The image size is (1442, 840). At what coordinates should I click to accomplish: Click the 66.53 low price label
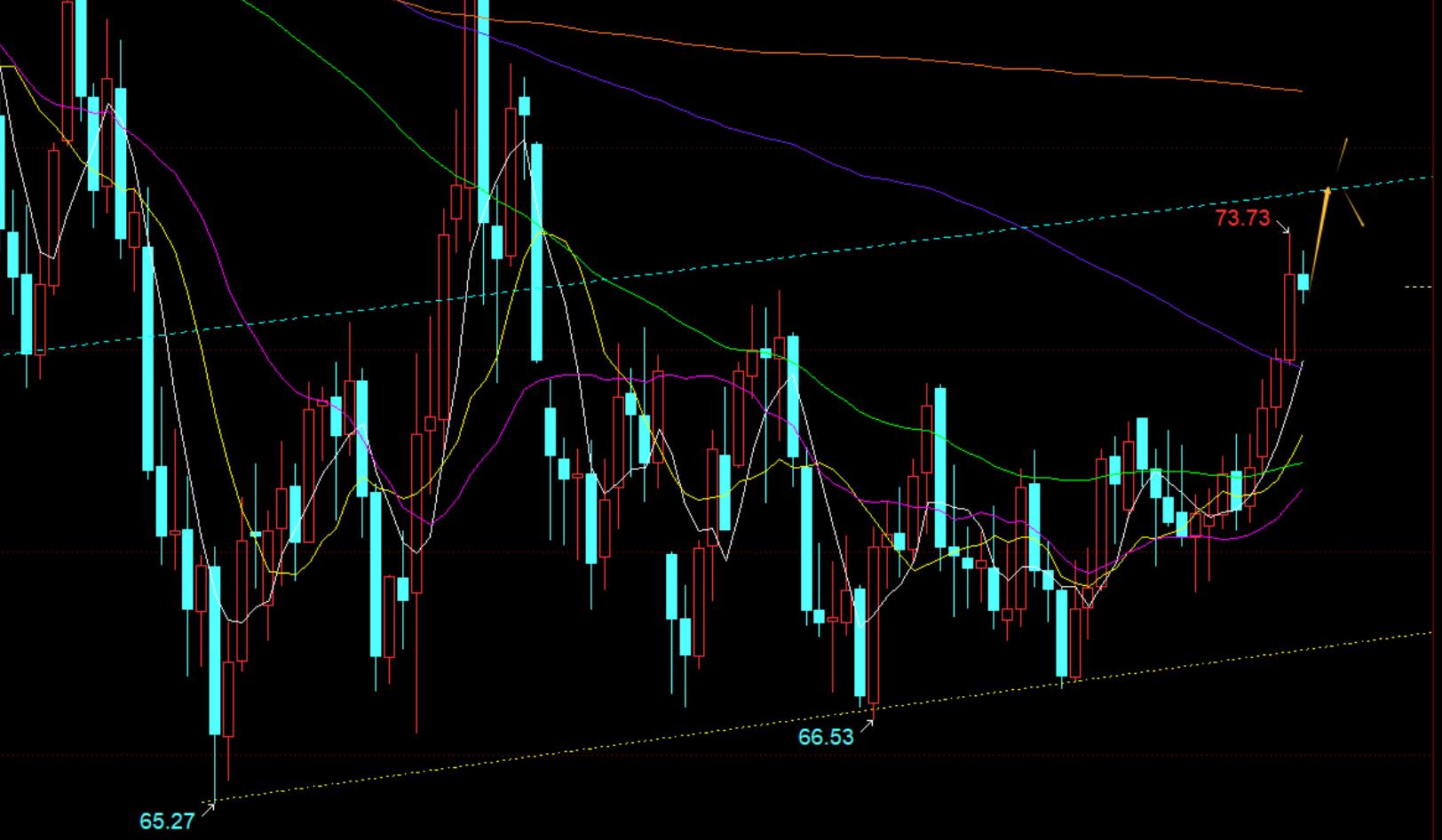825,737
